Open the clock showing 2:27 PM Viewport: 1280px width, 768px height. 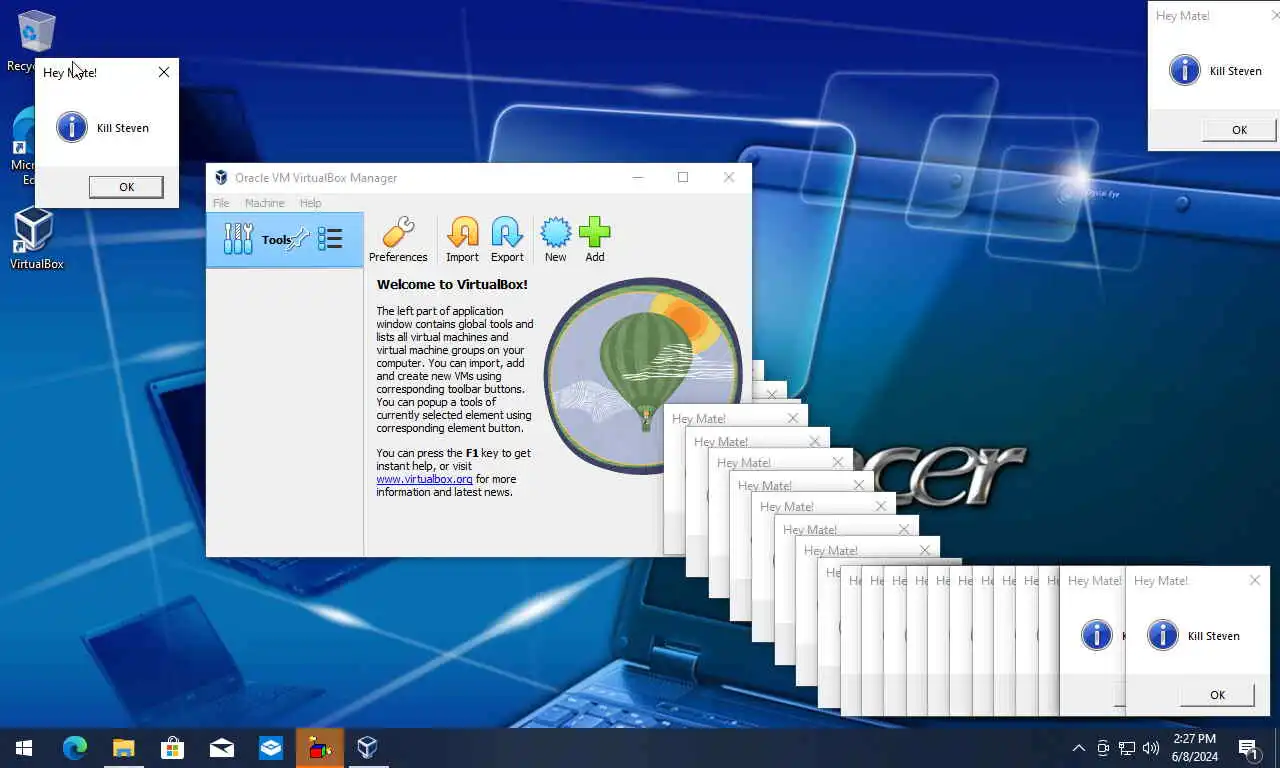coord(1195,747)
